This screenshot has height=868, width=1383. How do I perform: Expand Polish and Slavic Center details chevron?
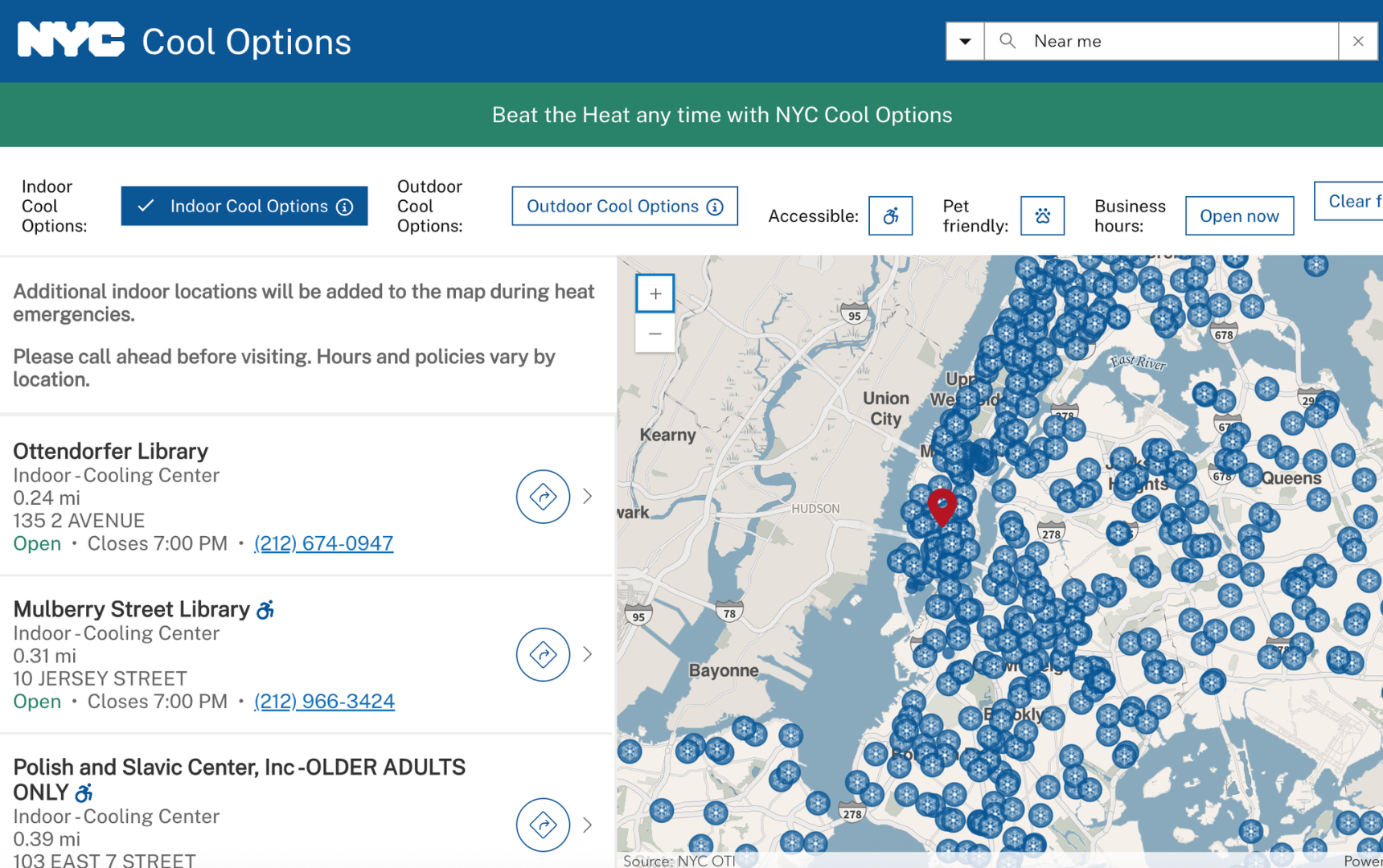tap(588, 825)
